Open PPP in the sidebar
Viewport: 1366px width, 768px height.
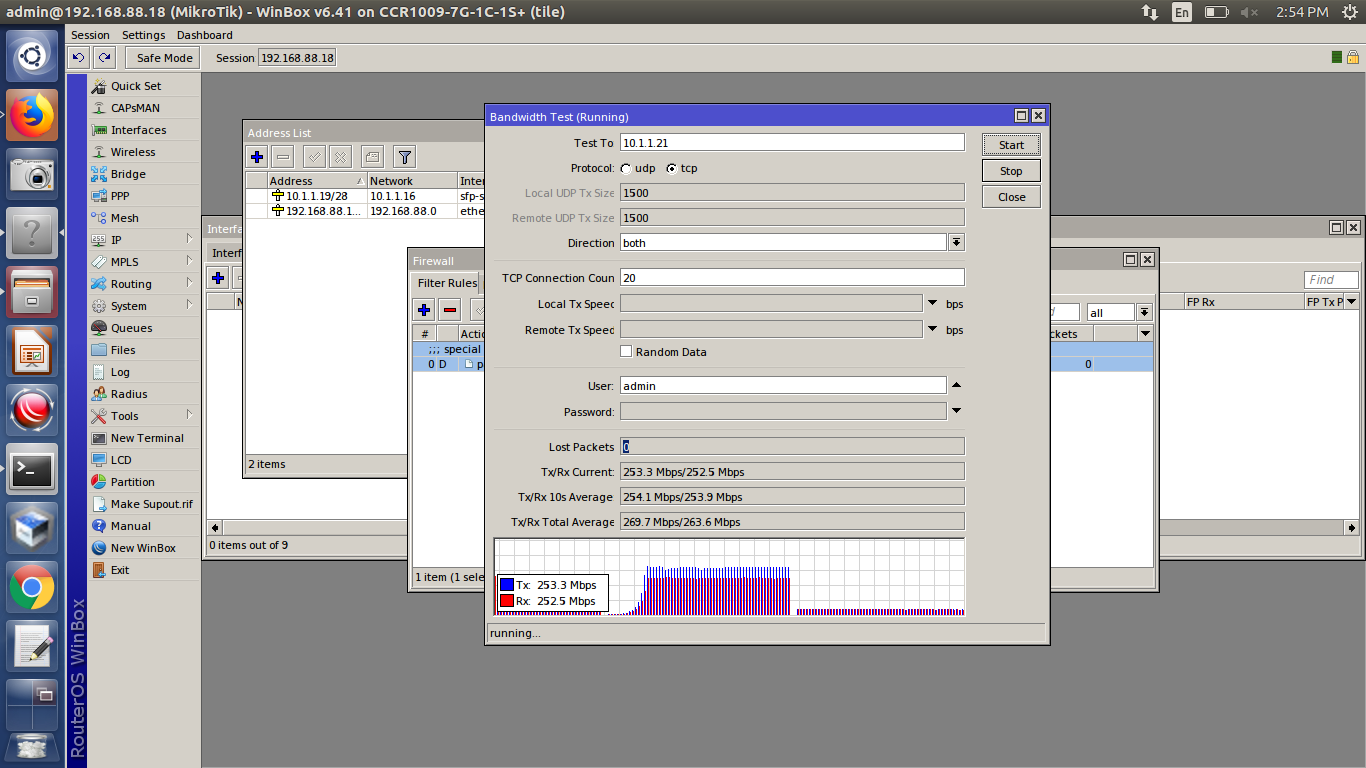pos(120,196)
